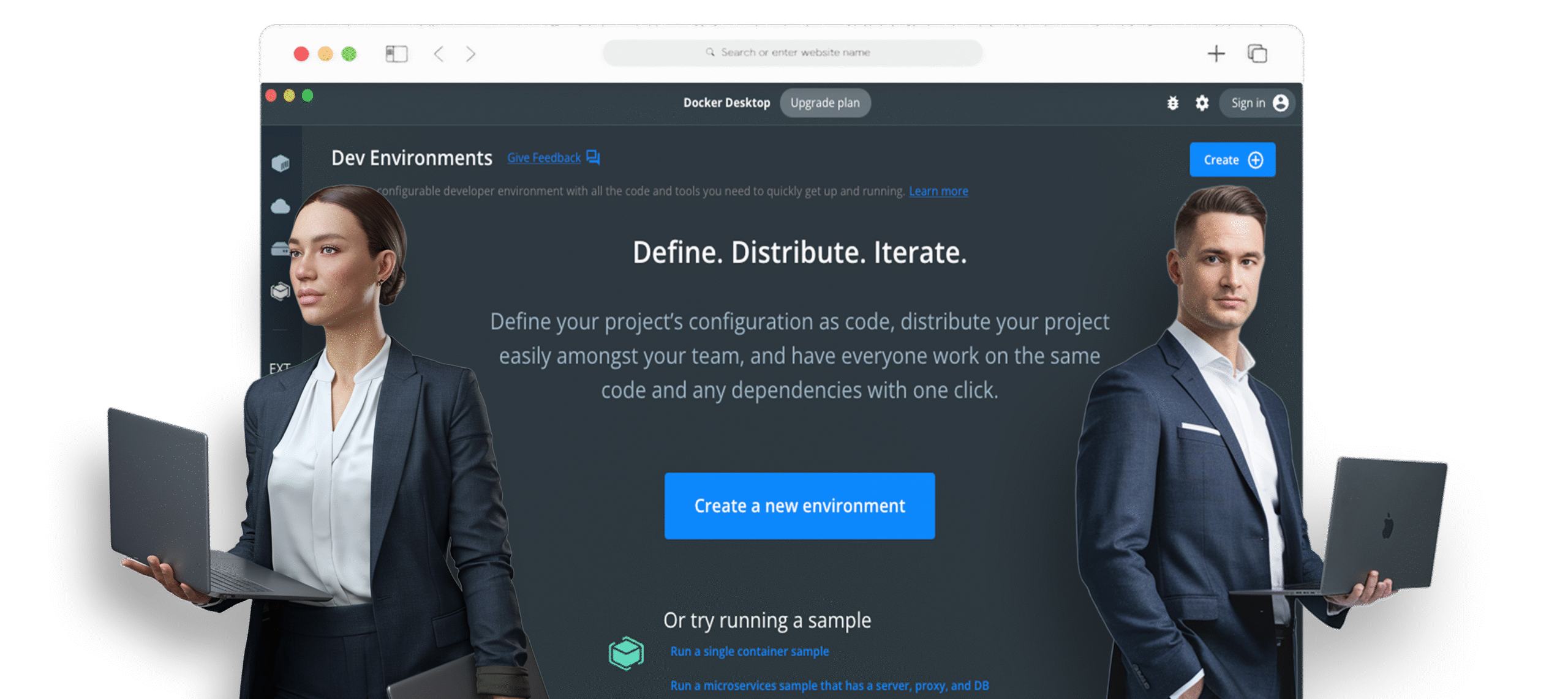The image size is (1568, 699).
Task: Go back with browser back arrow
Action: (x=439, y=54)
